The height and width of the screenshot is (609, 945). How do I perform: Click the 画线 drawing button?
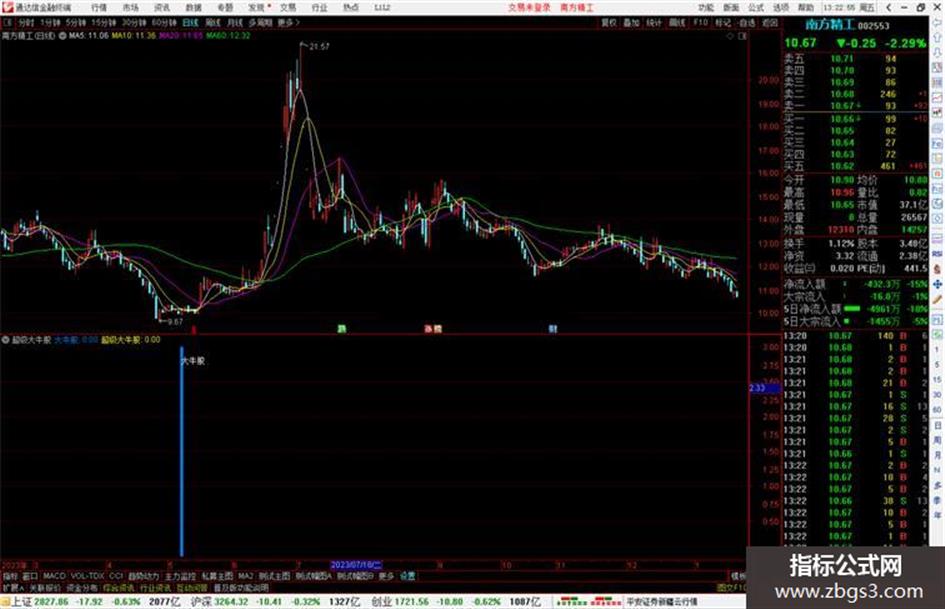point(677,22)
